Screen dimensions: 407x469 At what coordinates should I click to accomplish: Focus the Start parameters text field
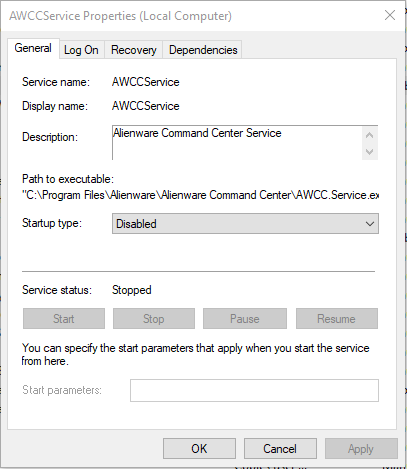[254, 390]
